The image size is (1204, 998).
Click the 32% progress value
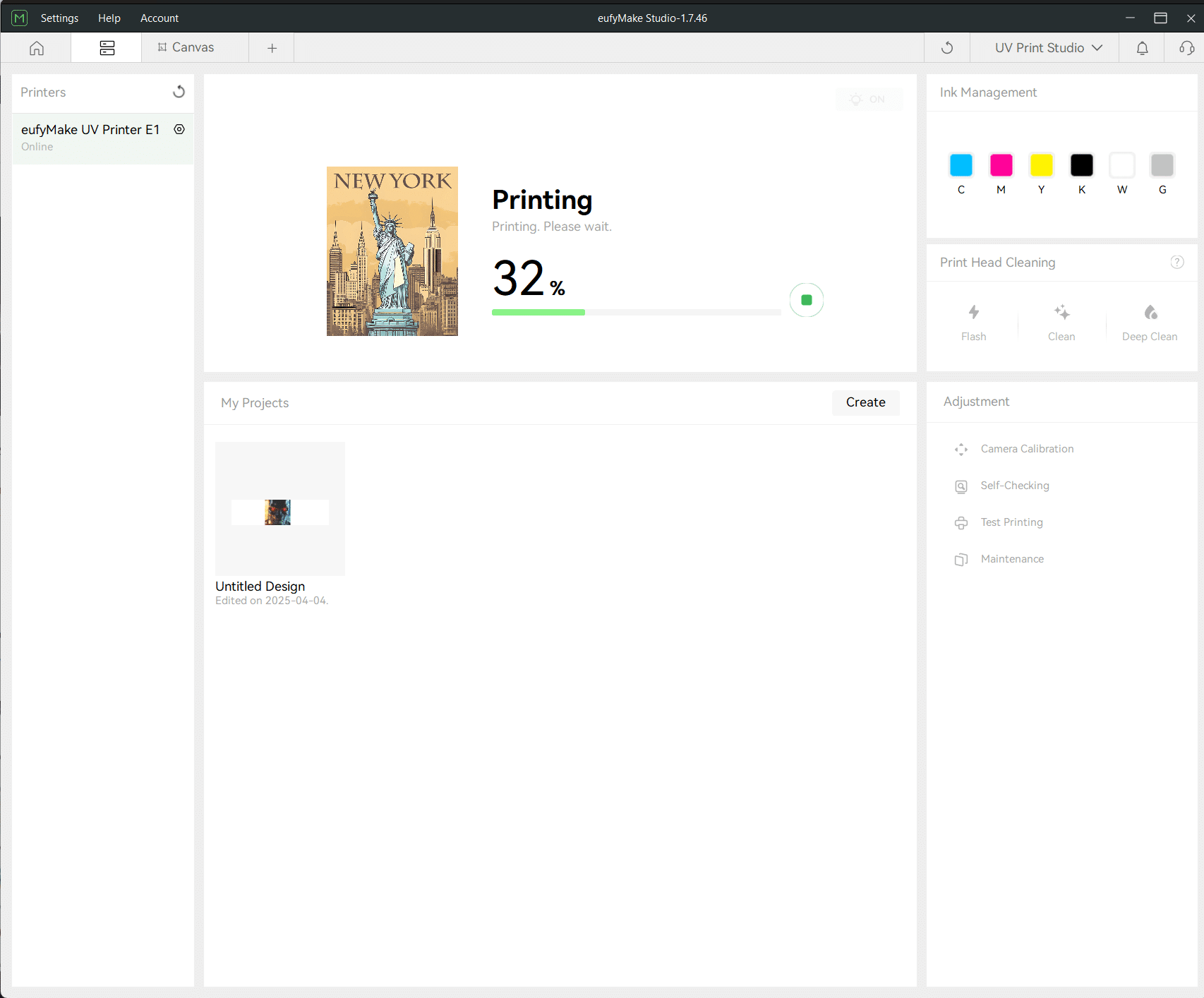coord(529,278)
